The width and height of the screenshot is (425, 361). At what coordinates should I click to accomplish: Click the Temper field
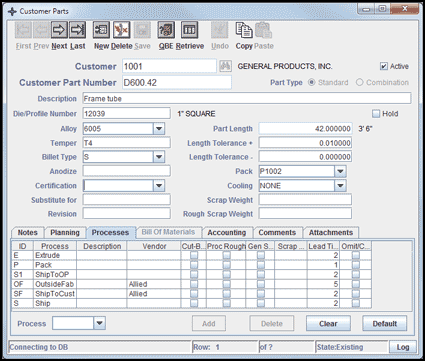point(126,143)
